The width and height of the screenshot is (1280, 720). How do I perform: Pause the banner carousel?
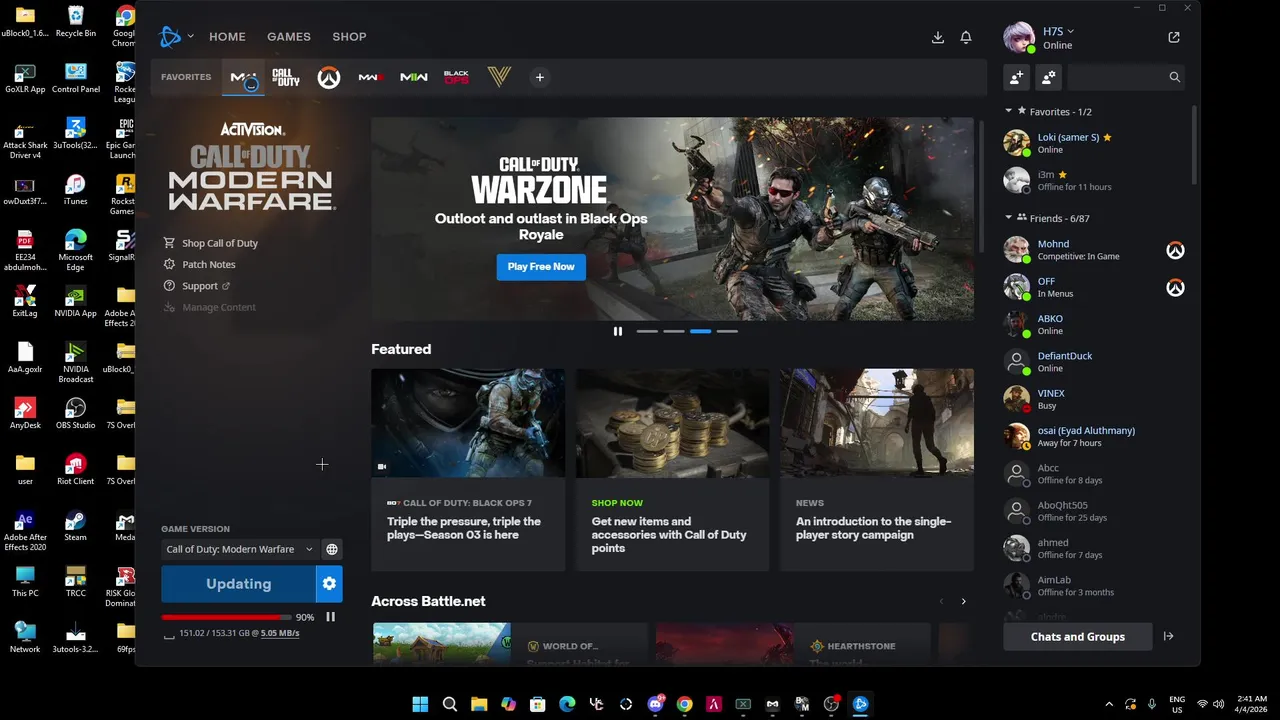click(x=618, y=331)
